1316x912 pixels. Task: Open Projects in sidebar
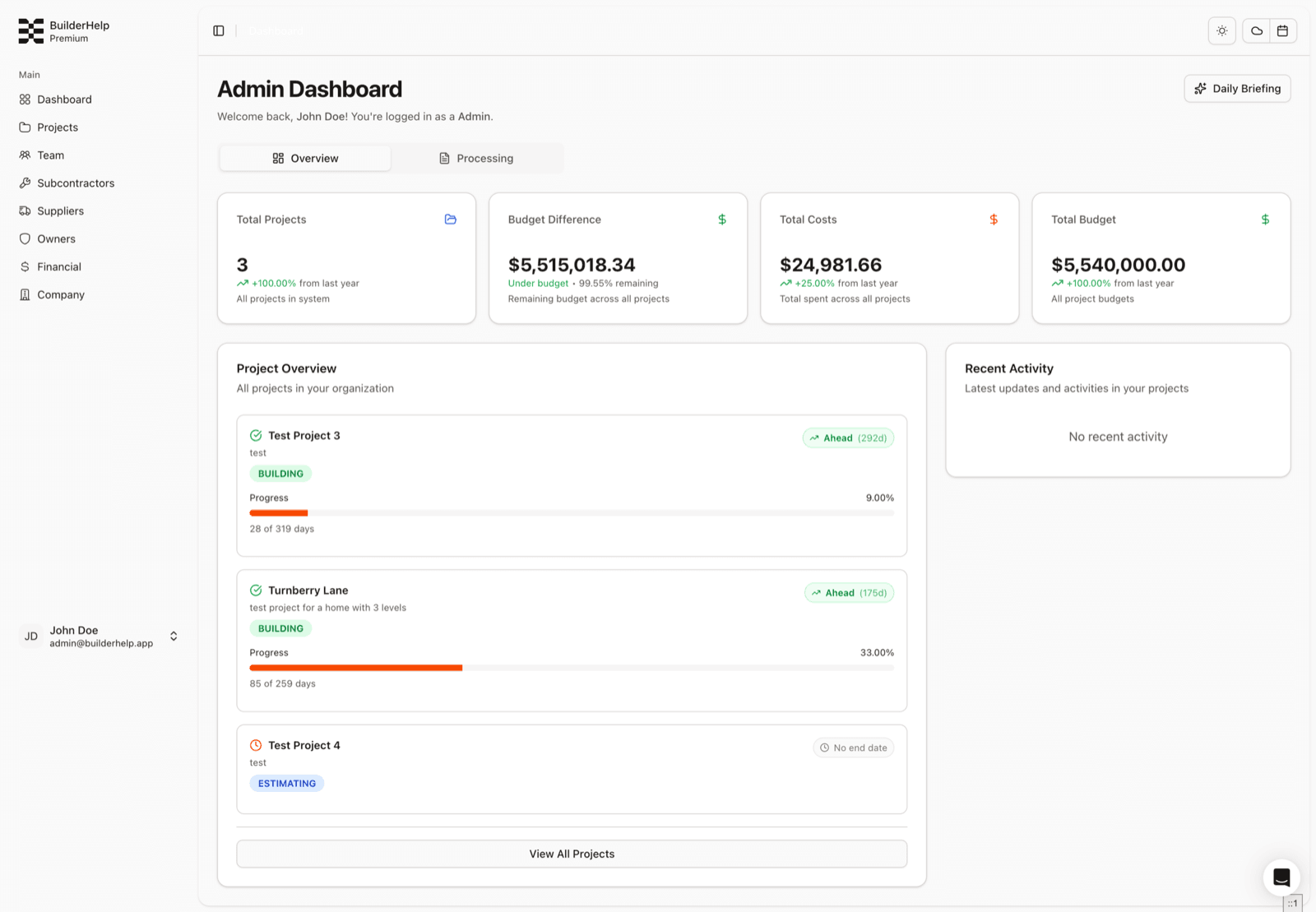pos(58,127)
